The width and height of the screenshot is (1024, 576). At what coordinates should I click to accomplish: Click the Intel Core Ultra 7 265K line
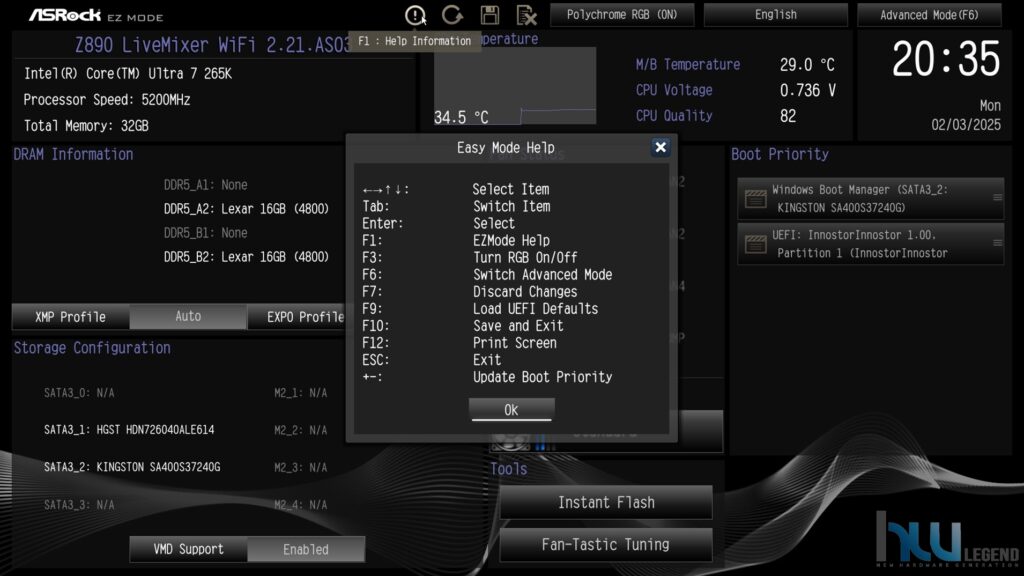point(128,74)
